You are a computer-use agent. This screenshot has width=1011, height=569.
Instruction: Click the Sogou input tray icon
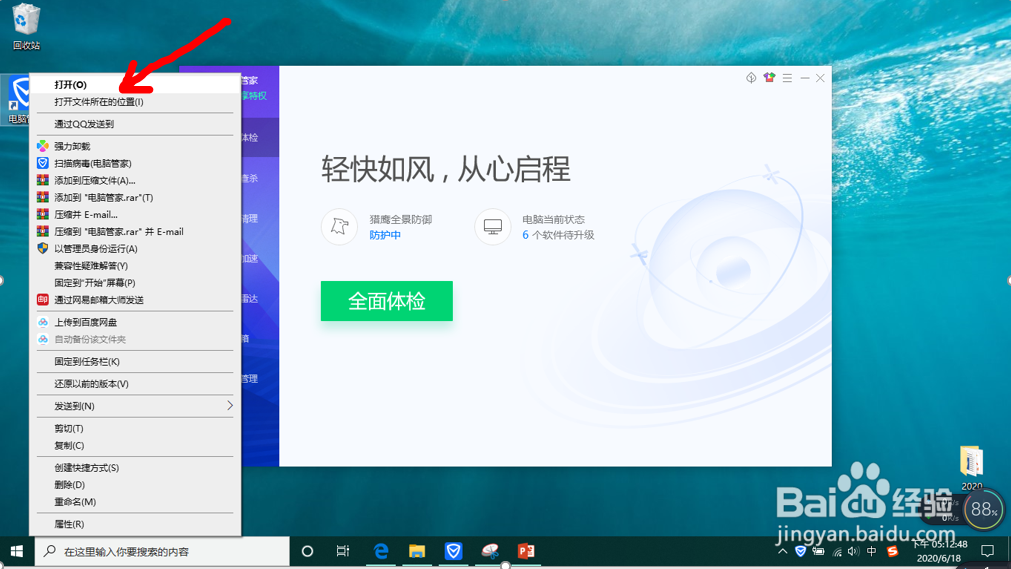[892, 552]
